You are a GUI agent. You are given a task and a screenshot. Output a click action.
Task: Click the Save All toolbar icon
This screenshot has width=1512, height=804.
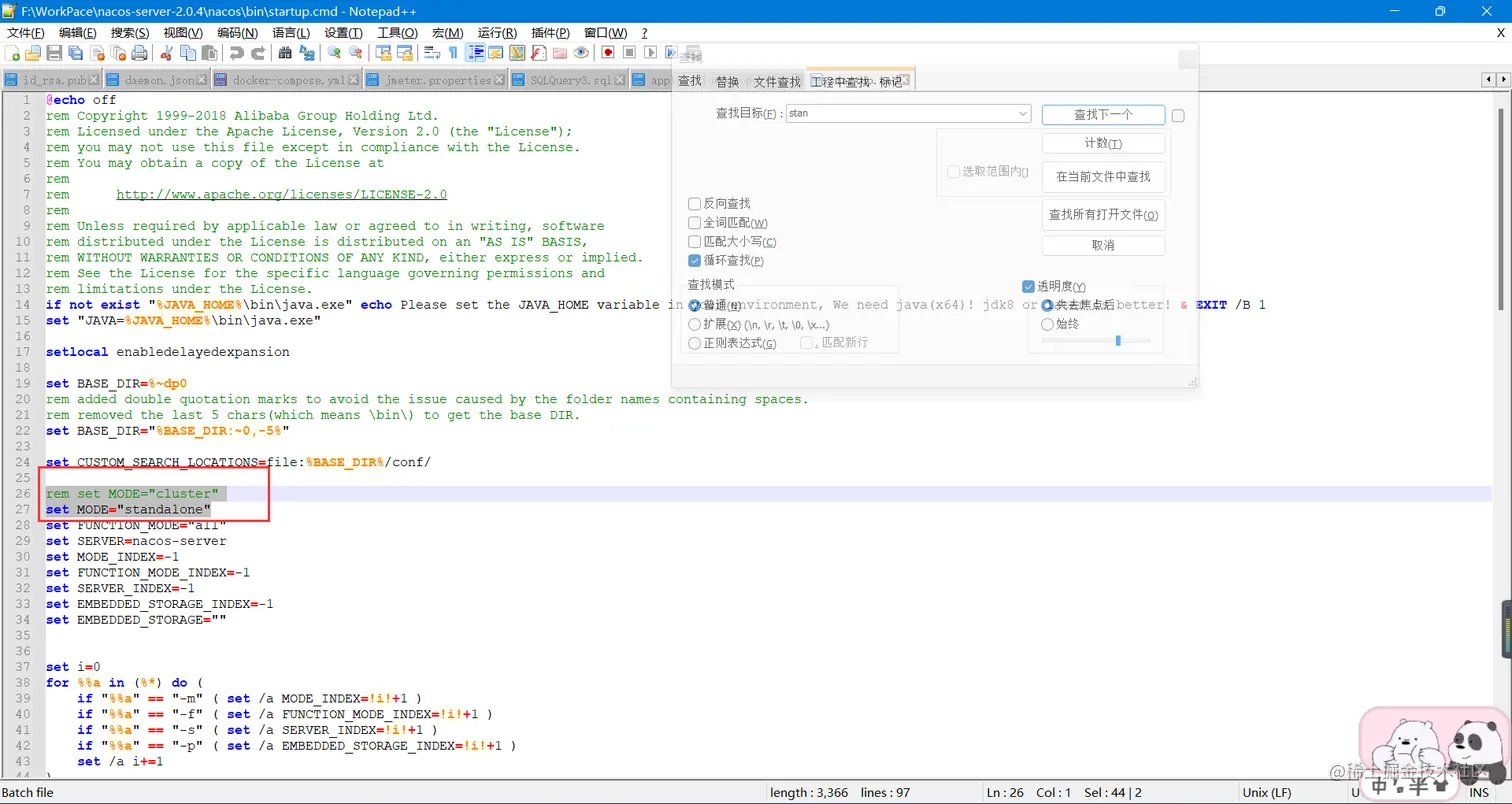click(x=75, y=52)
